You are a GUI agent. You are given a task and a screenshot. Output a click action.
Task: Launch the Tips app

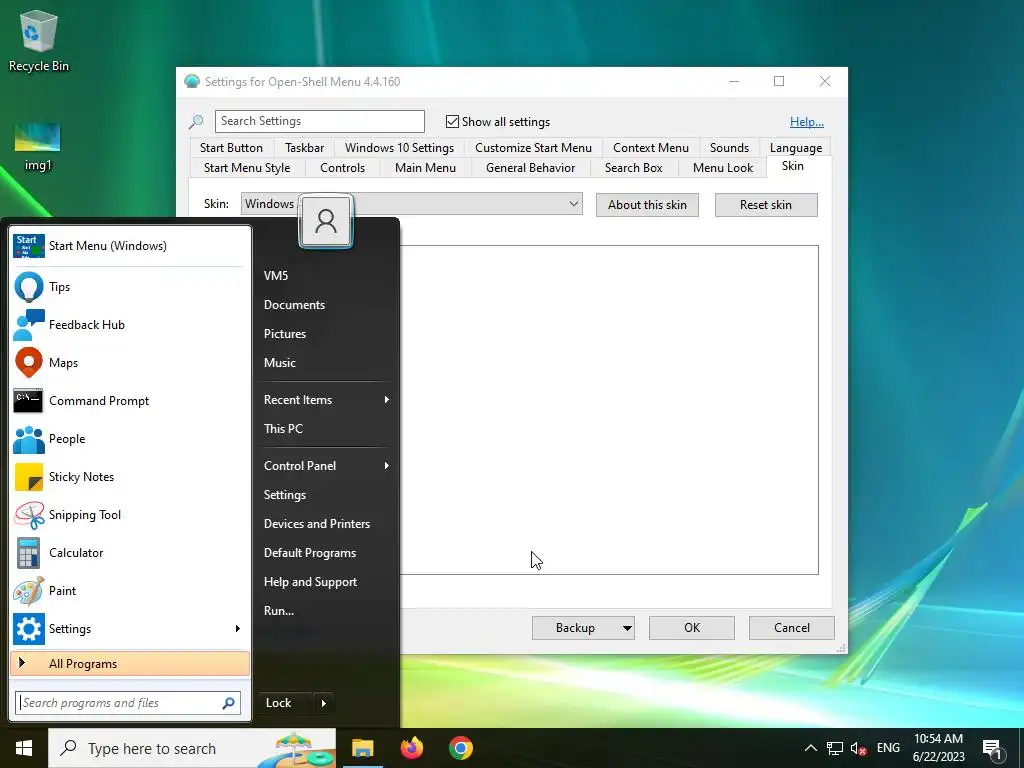coord(130,287)
